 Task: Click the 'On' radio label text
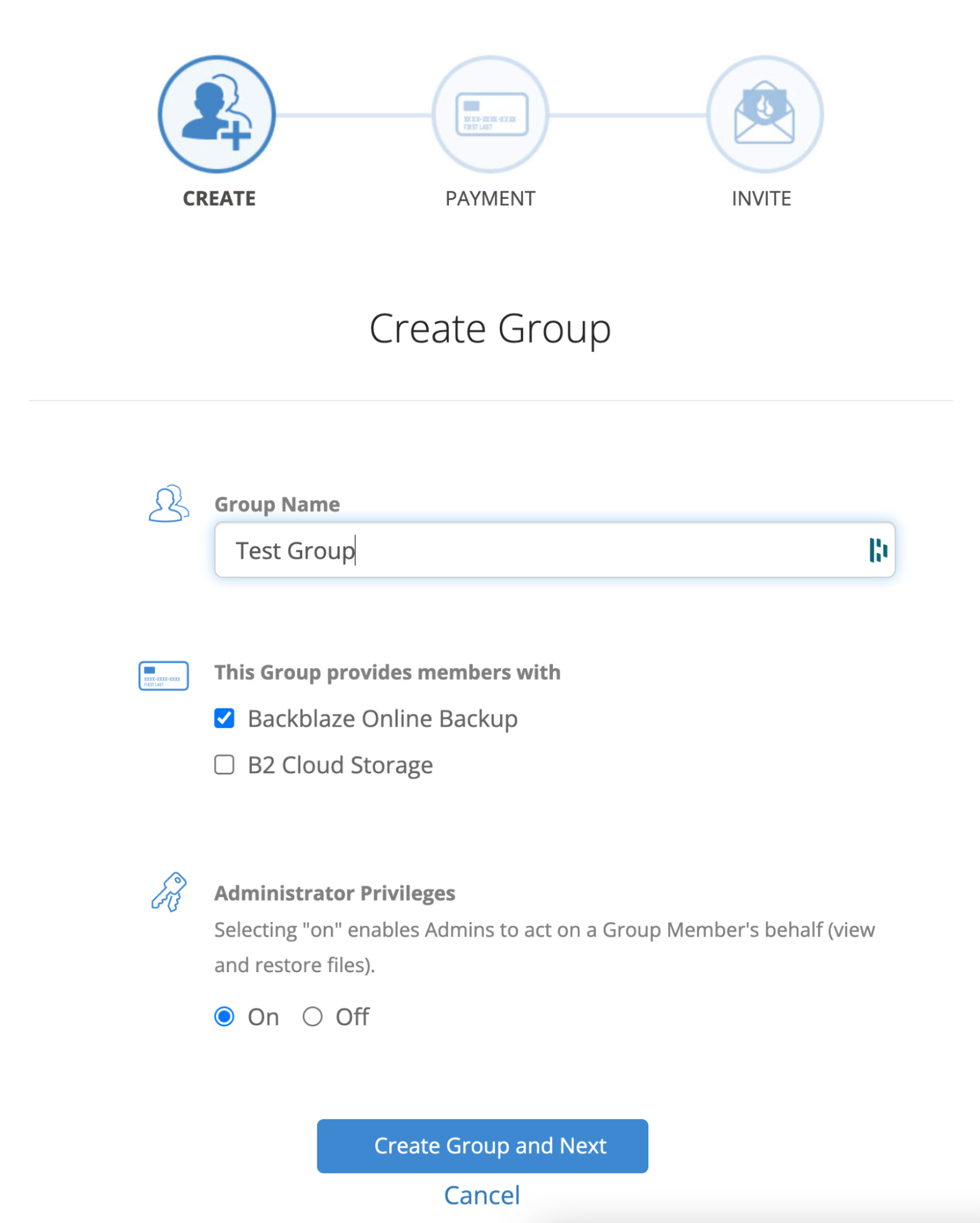pyautogui.click(x=264, y=1017)
